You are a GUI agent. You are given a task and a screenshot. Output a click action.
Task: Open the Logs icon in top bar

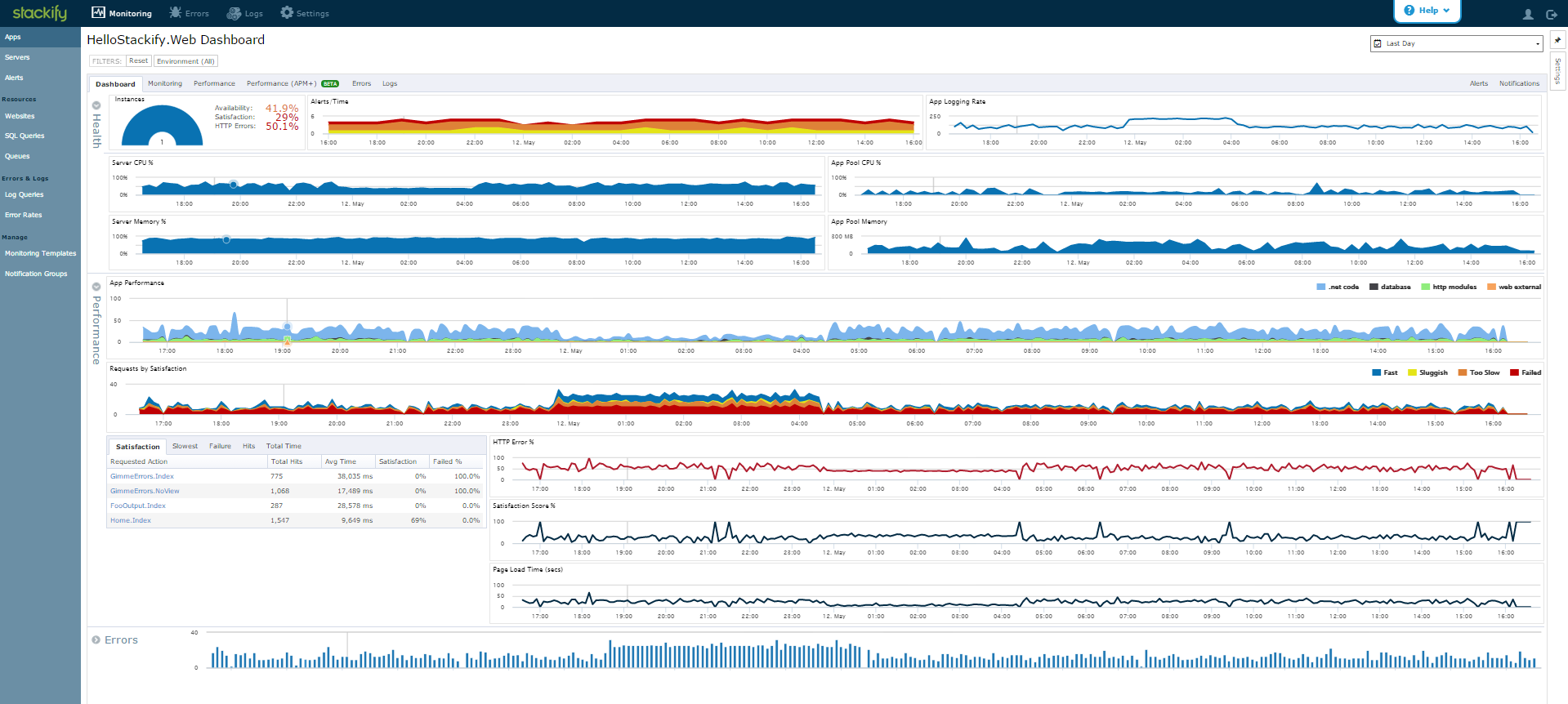(x=234, y=13)
